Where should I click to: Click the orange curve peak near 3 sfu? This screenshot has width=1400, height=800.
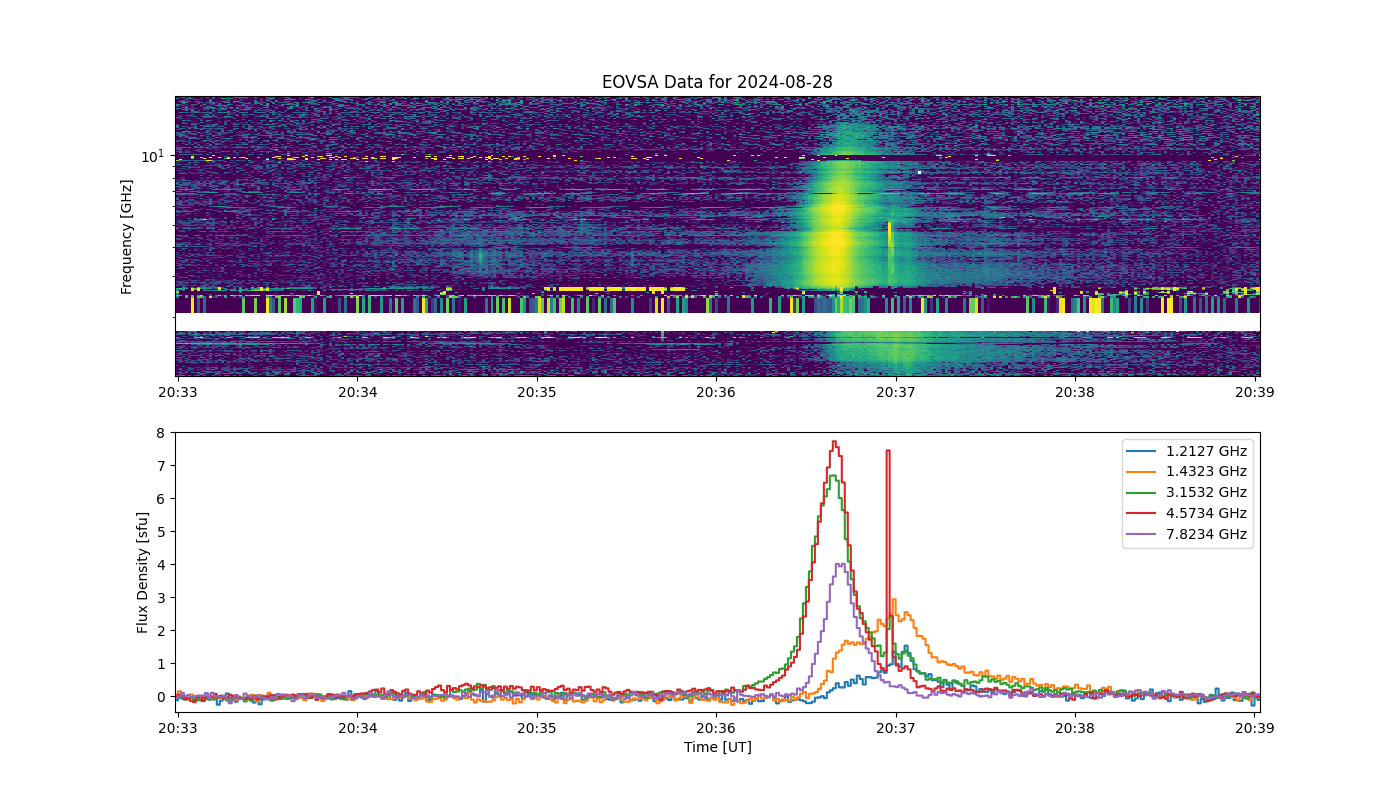coord(893,600)
